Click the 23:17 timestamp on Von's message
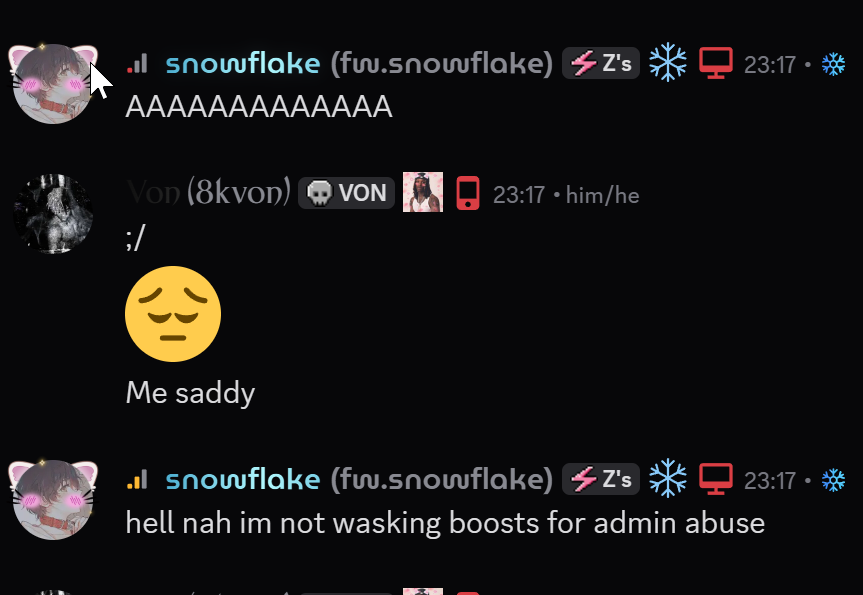863x595 pixels. point(518,195)
